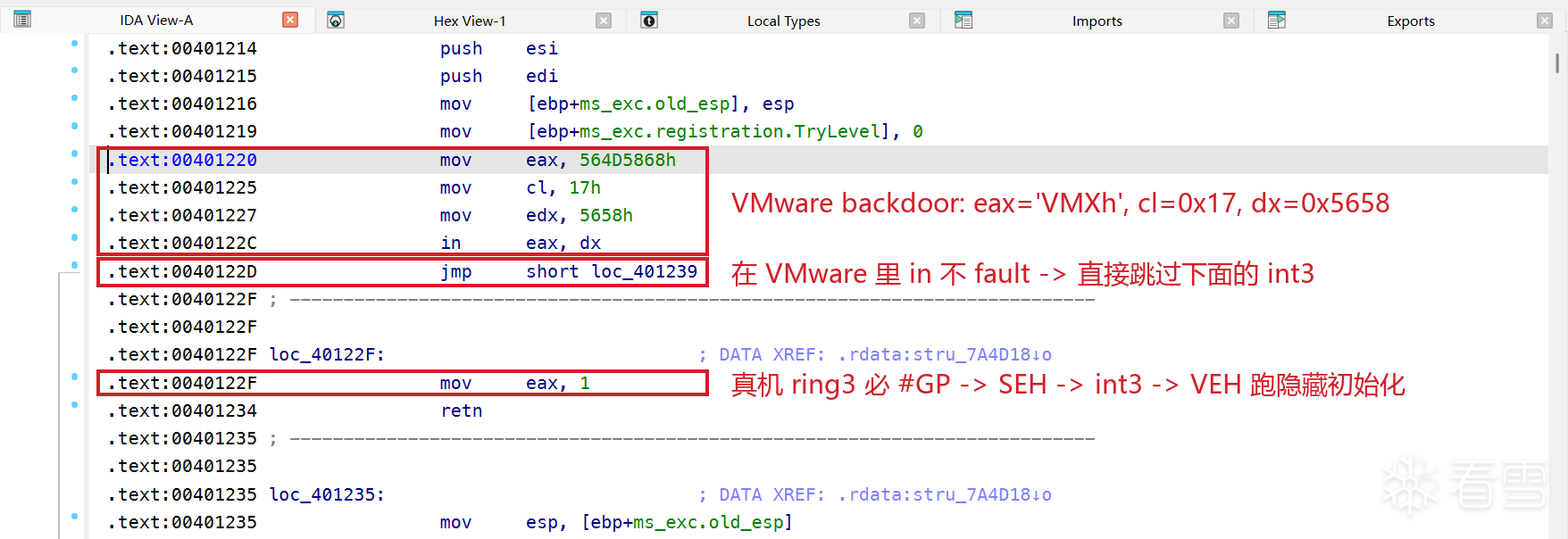Toggle breakpoint dot at address 00401220
This screenshot has height=539, width=1568.
coord(74,153)
